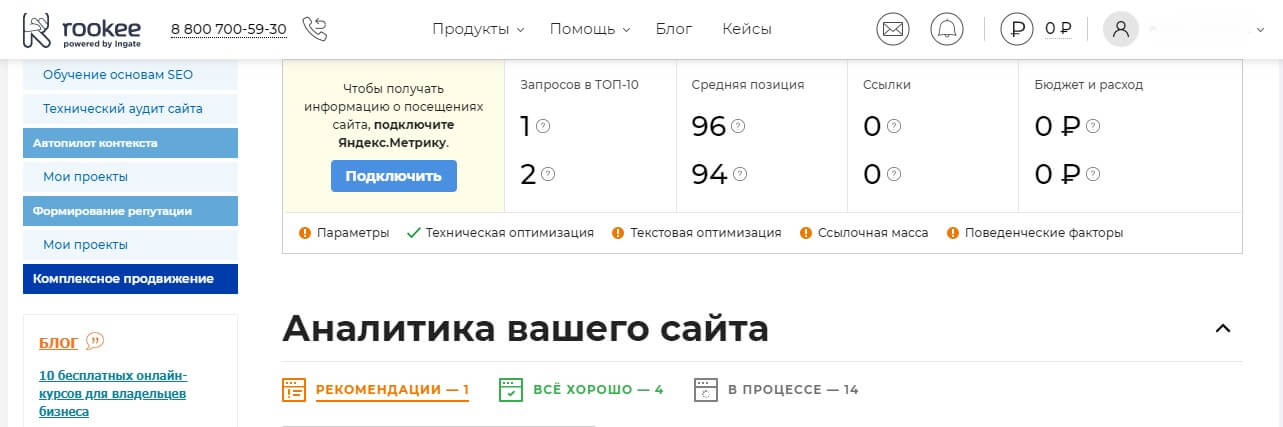Open the Блог menu item
Image resolution: width=1283 pixels, height=427 pixels.
tap(674, 29)
